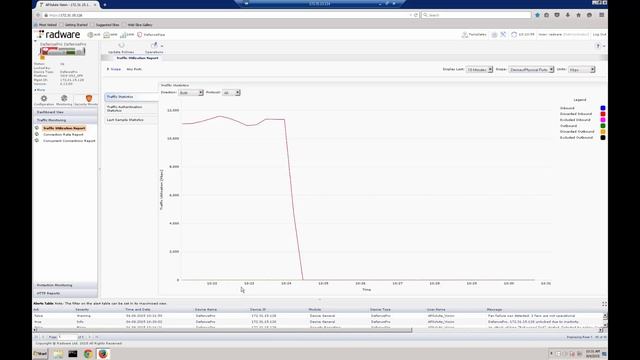Click the green Outbound legend swatch
The width and height of the screenshot is (640, 360).
tap(602, 126)
